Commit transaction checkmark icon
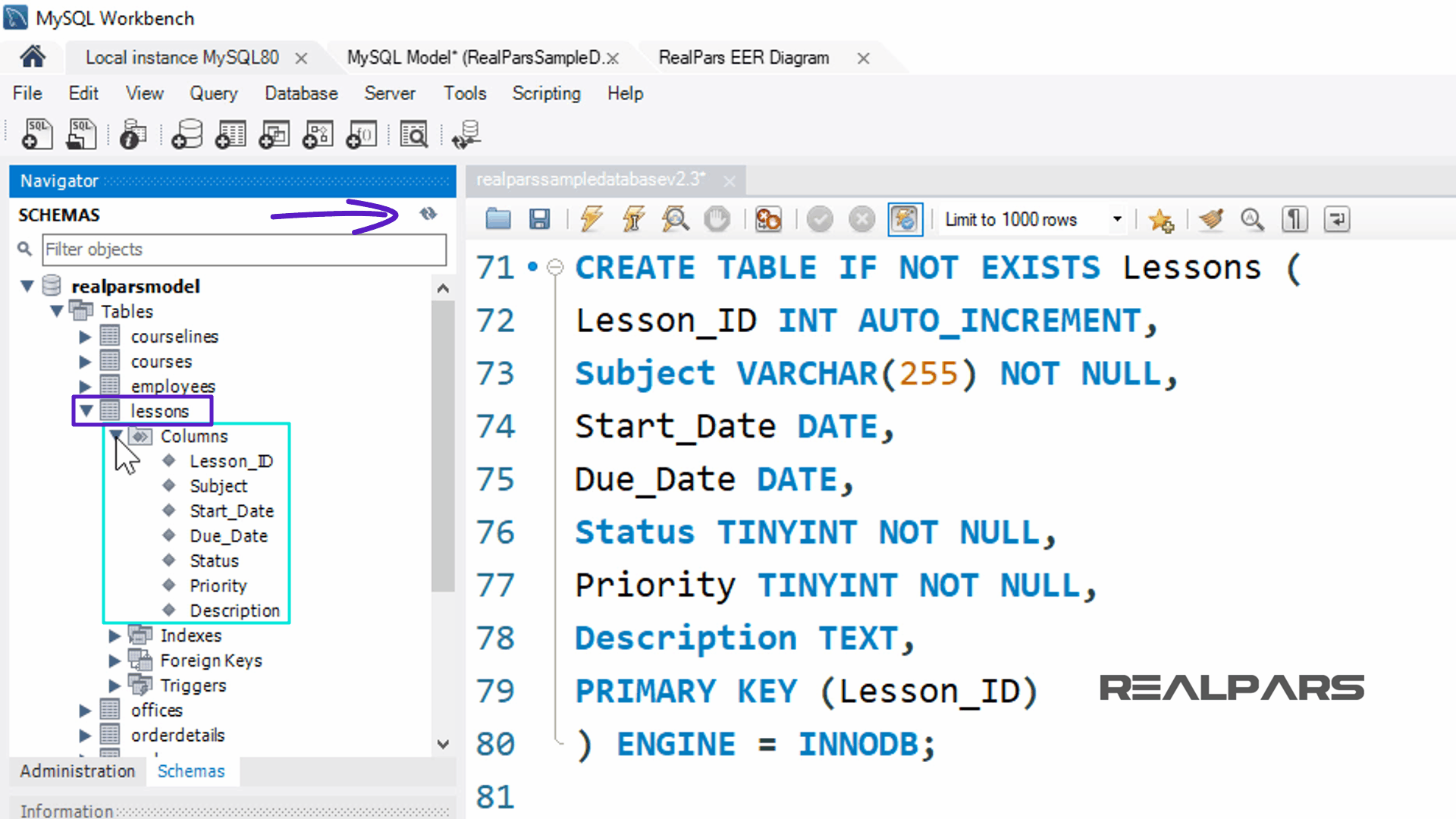Screen dimensions: 1456x819 [820, 220]
